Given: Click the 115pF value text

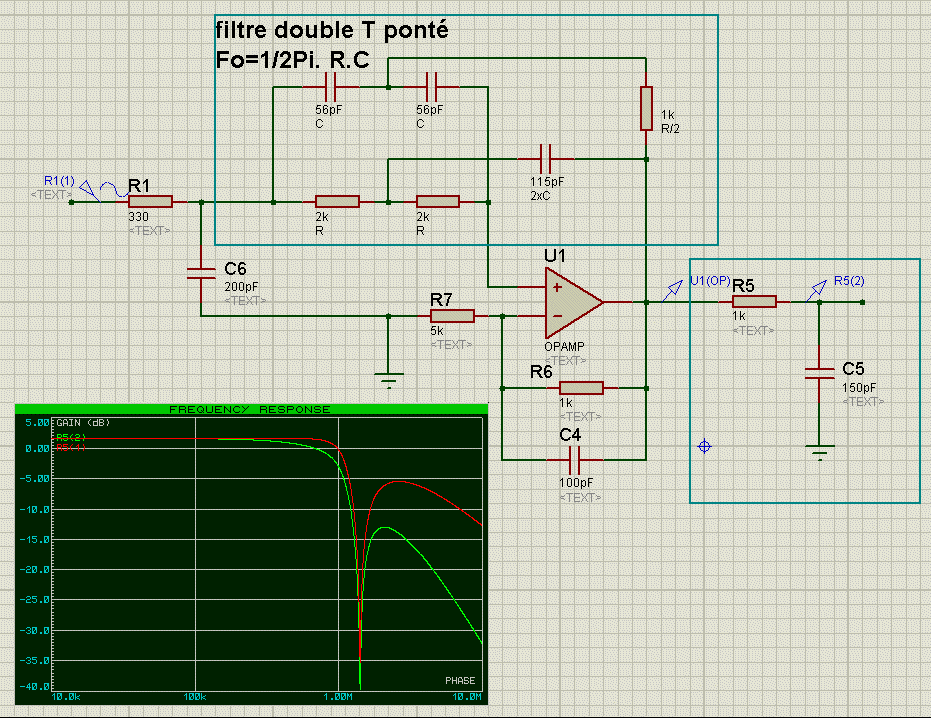Looking at the screenshot, I should [547, 182].
